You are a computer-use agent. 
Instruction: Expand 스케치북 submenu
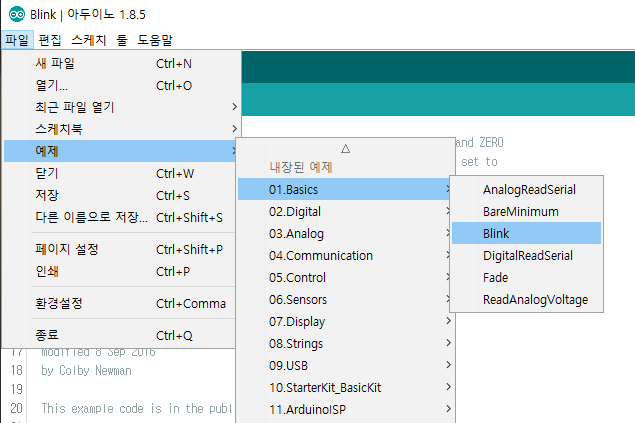(119, 129)
